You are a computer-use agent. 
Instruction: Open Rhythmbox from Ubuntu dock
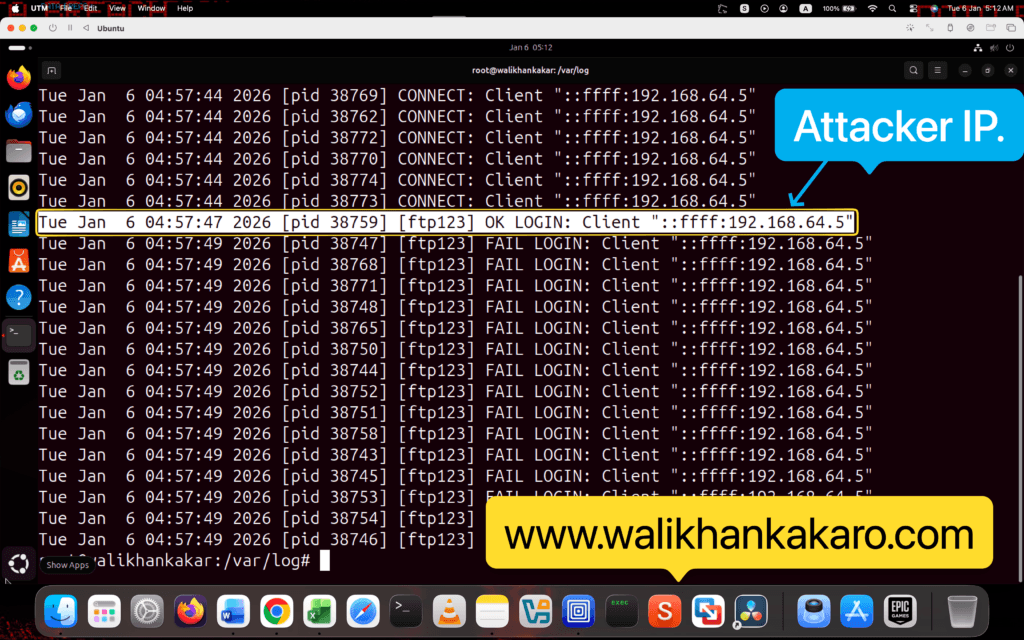point(19,187)
